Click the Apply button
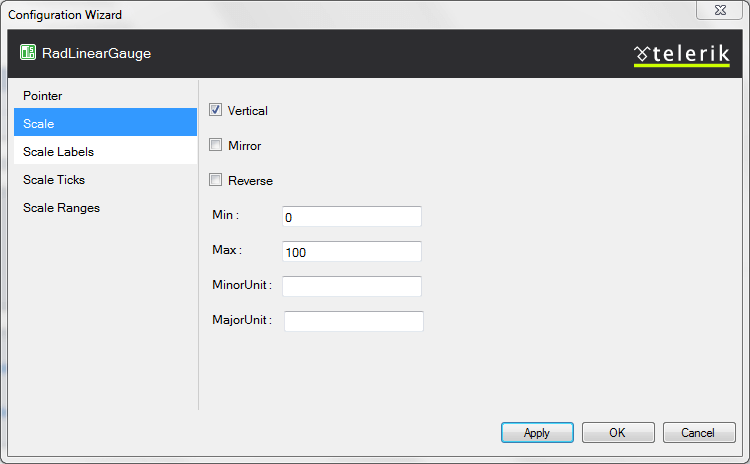The height and width of the screenshot is (464, 750). (537, 432)
